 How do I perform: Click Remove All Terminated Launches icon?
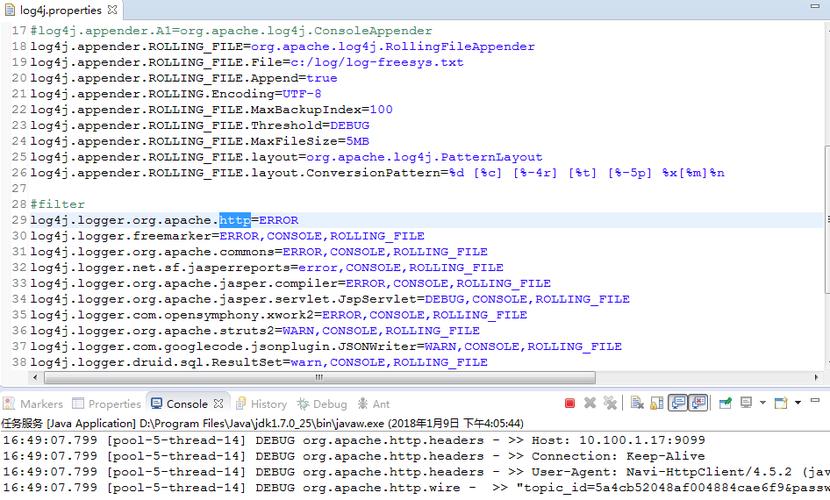(x=609, y=403)
